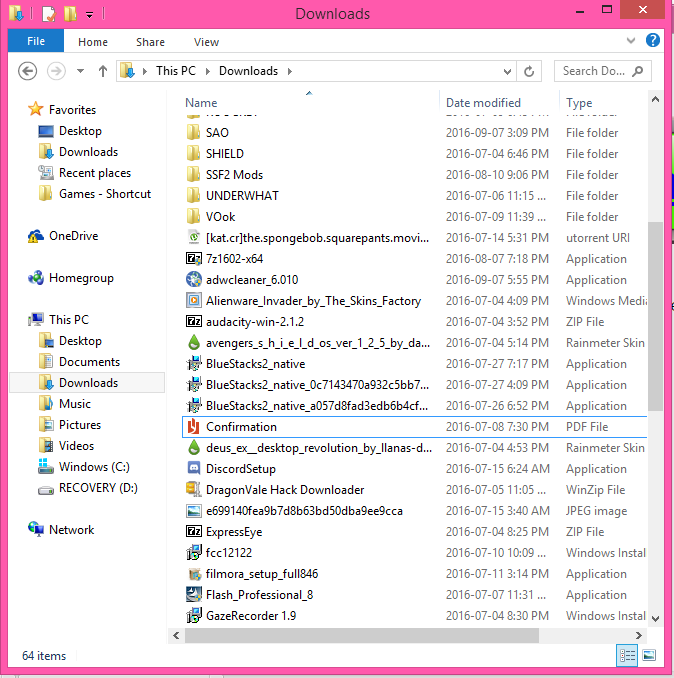674x678 pixels.
Task: Expand the ribbon with the chevron
Action: click(x=631, y=41)
